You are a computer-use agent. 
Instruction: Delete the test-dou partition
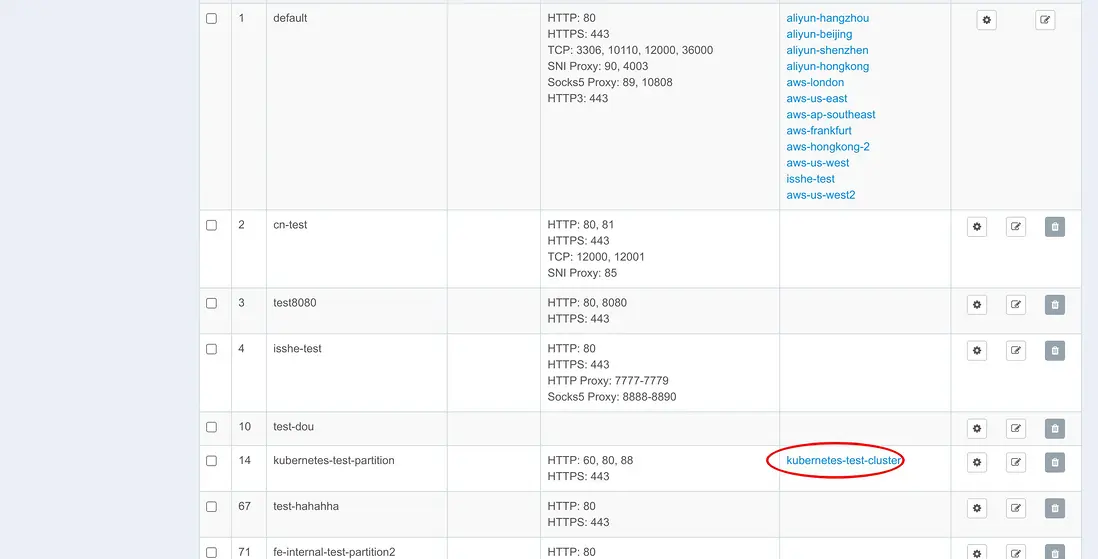[x=1055, y=428]
